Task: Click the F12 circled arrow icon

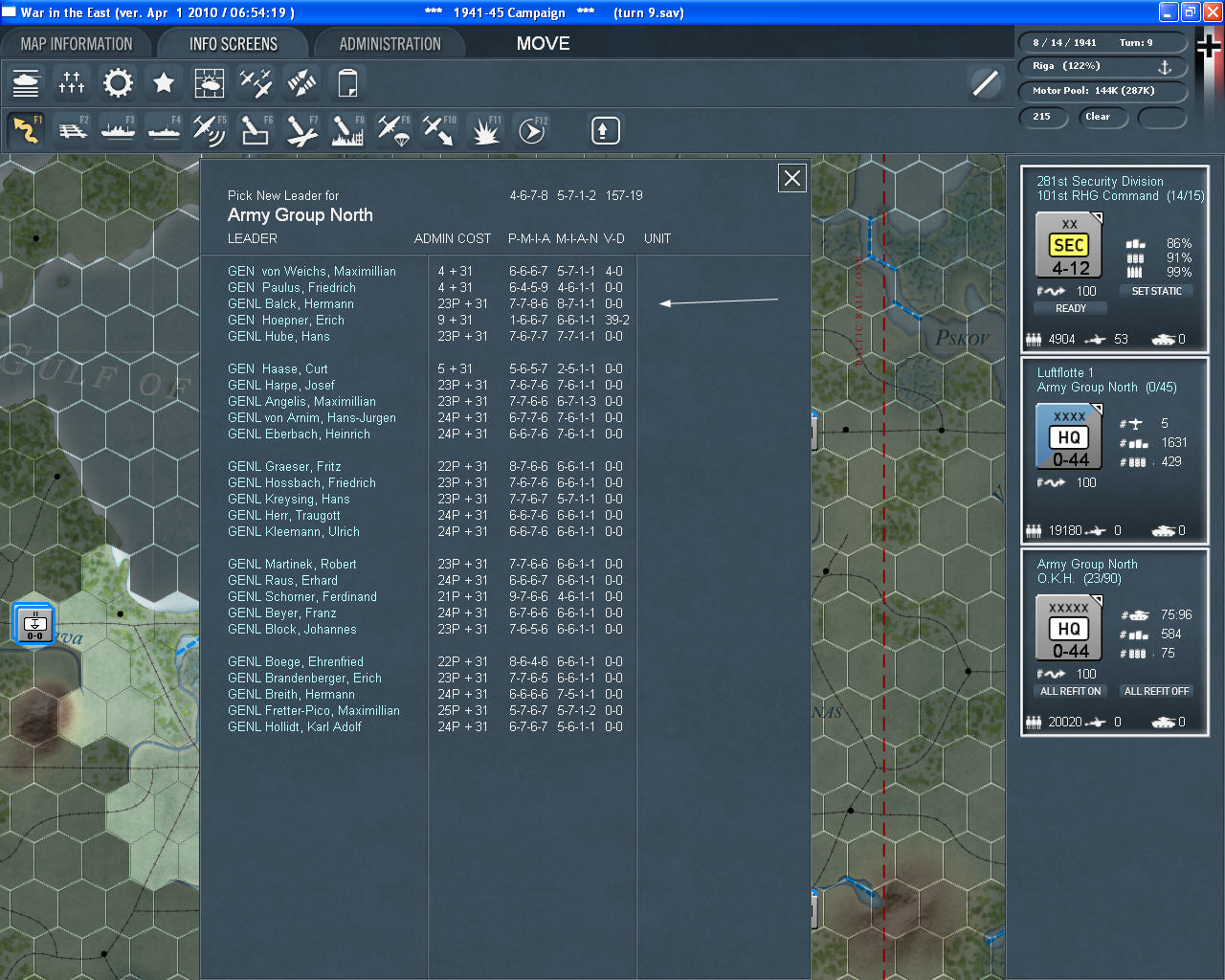Action: [531, 129]
